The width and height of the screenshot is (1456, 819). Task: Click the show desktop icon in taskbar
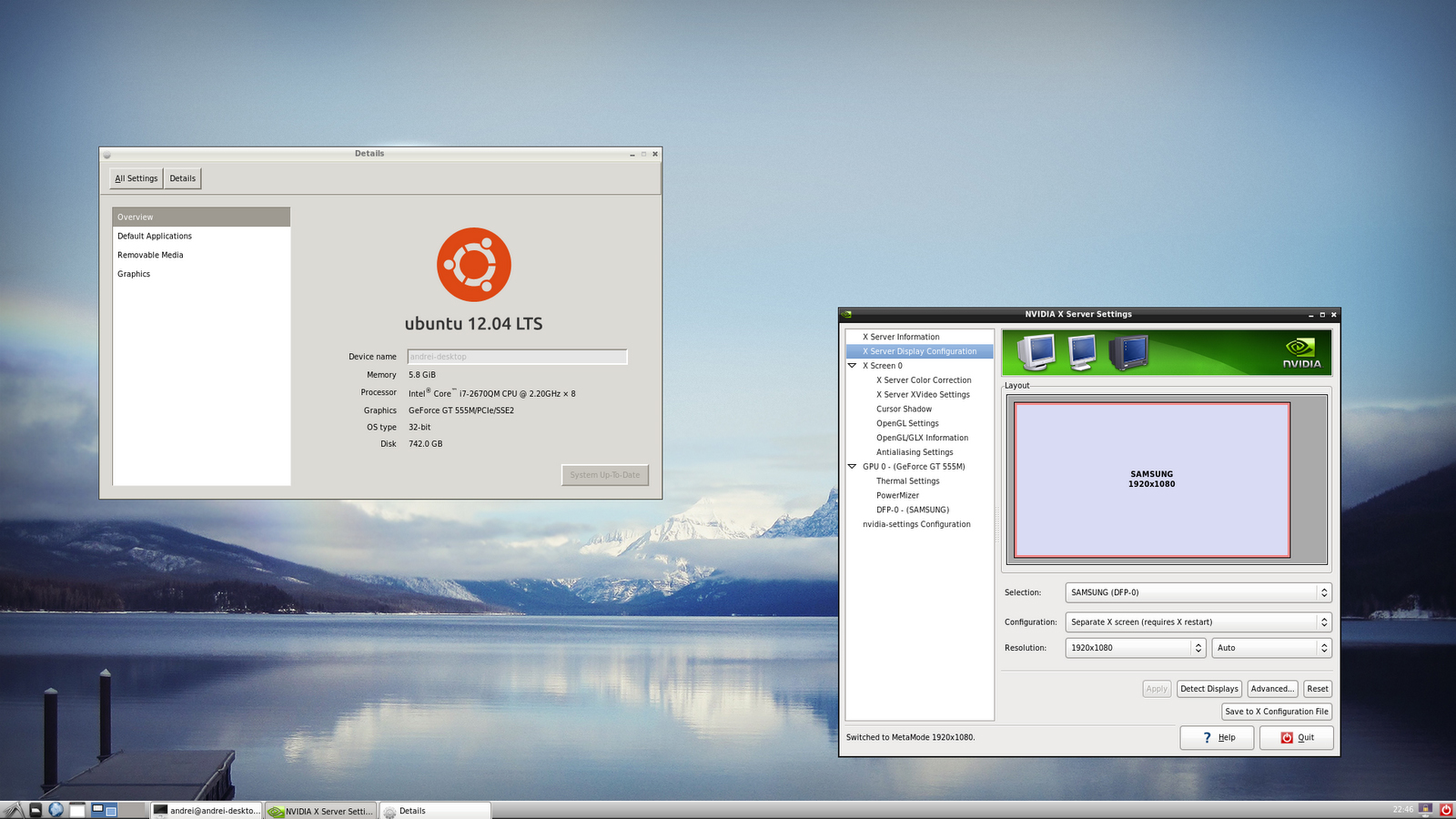77,810
